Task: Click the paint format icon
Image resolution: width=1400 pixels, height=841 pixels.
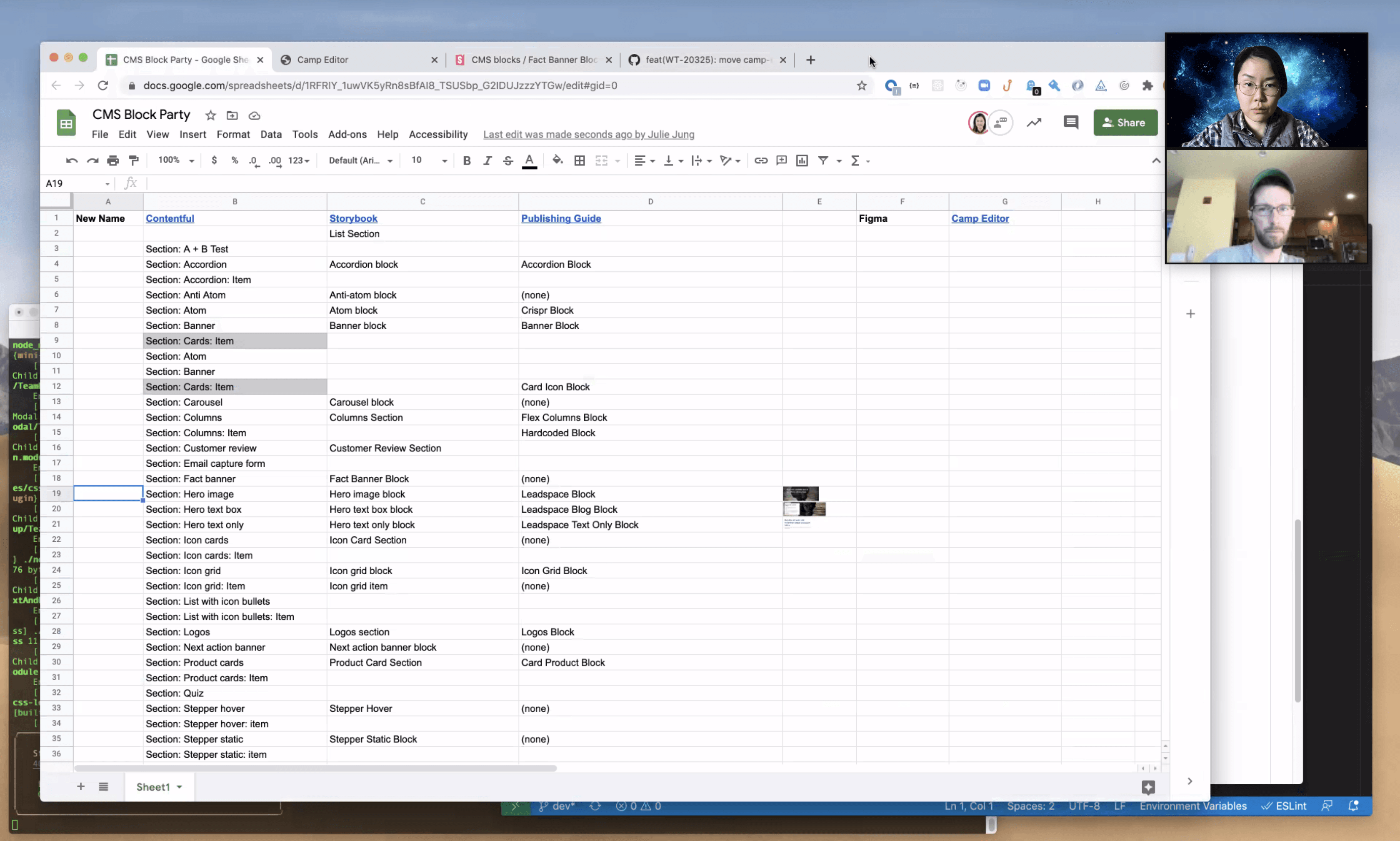Action: [134, 160]
